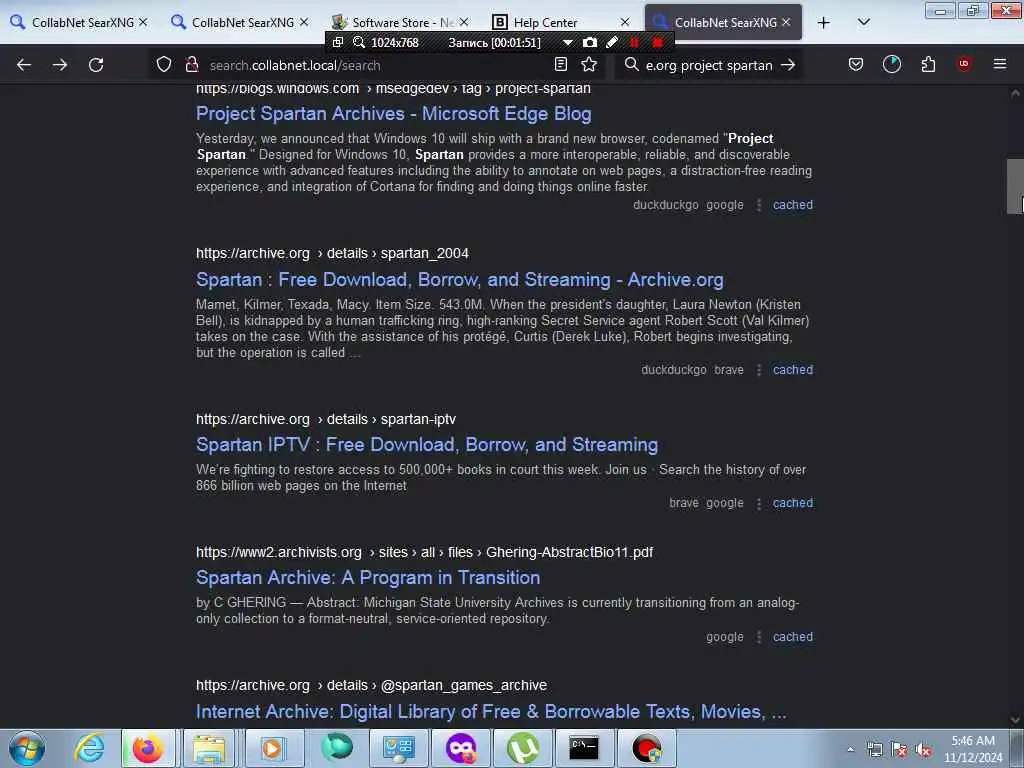This screenshot has width=1024, height=768.
Task: Close the active CollabNet SearXNG tab
Action: (786, 22)
